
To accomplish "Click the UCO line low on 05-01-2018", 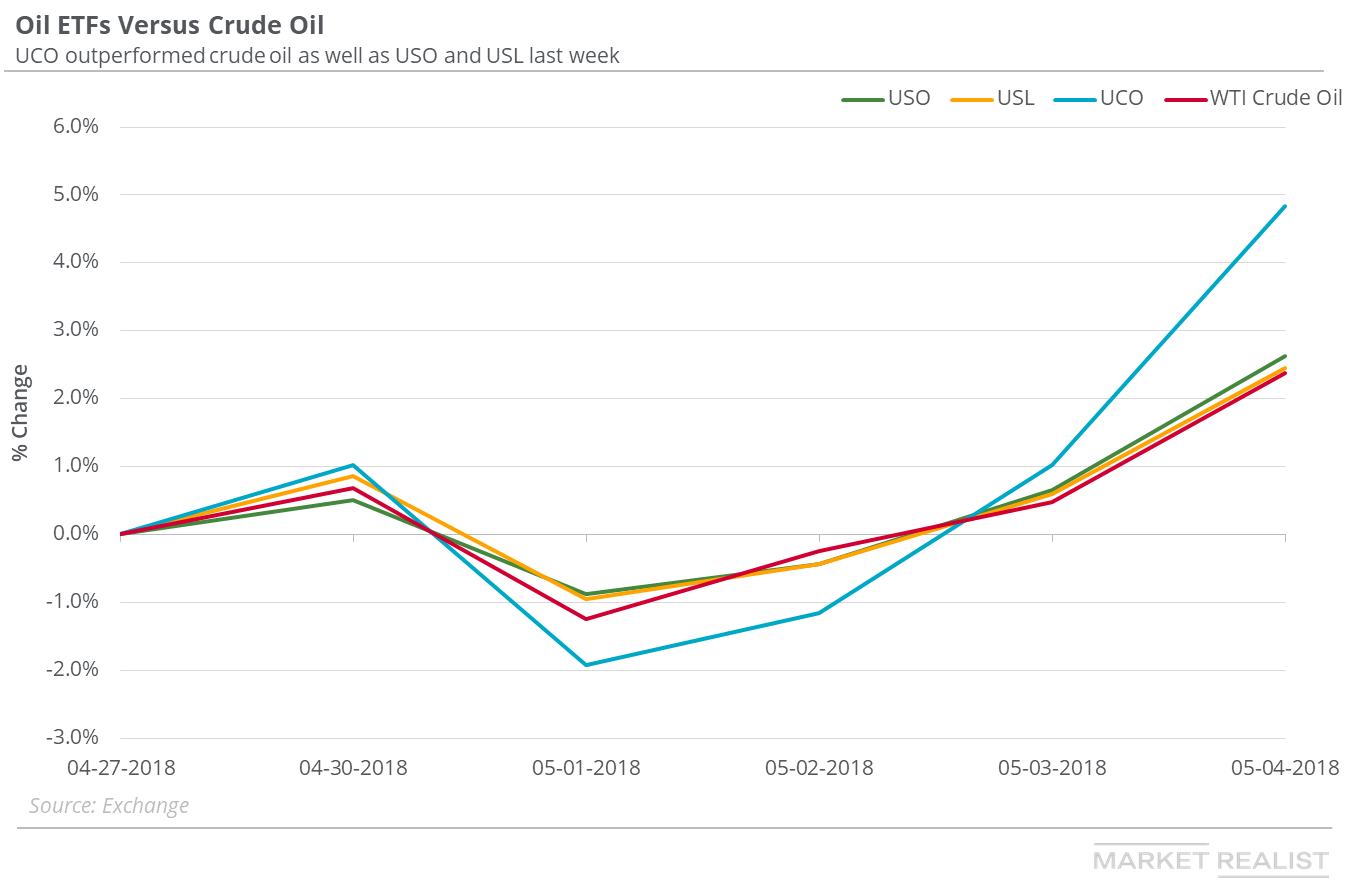I will tap(586, 664).
